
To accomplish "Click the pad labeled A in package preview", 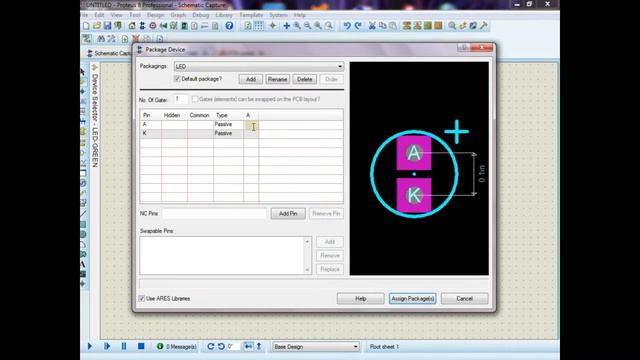I will click(x=414, y=153).
